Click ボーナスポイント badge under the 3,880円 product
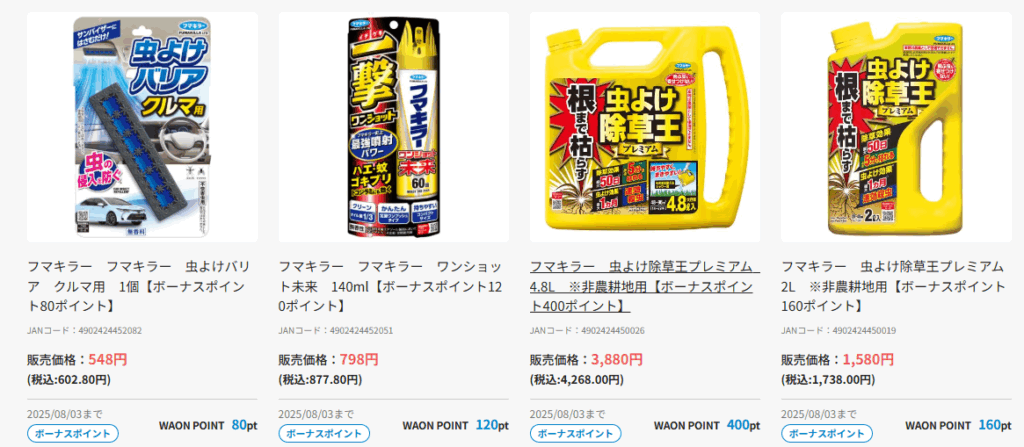The width and height of the screenshot is (1024, 447). click(575, 433)
